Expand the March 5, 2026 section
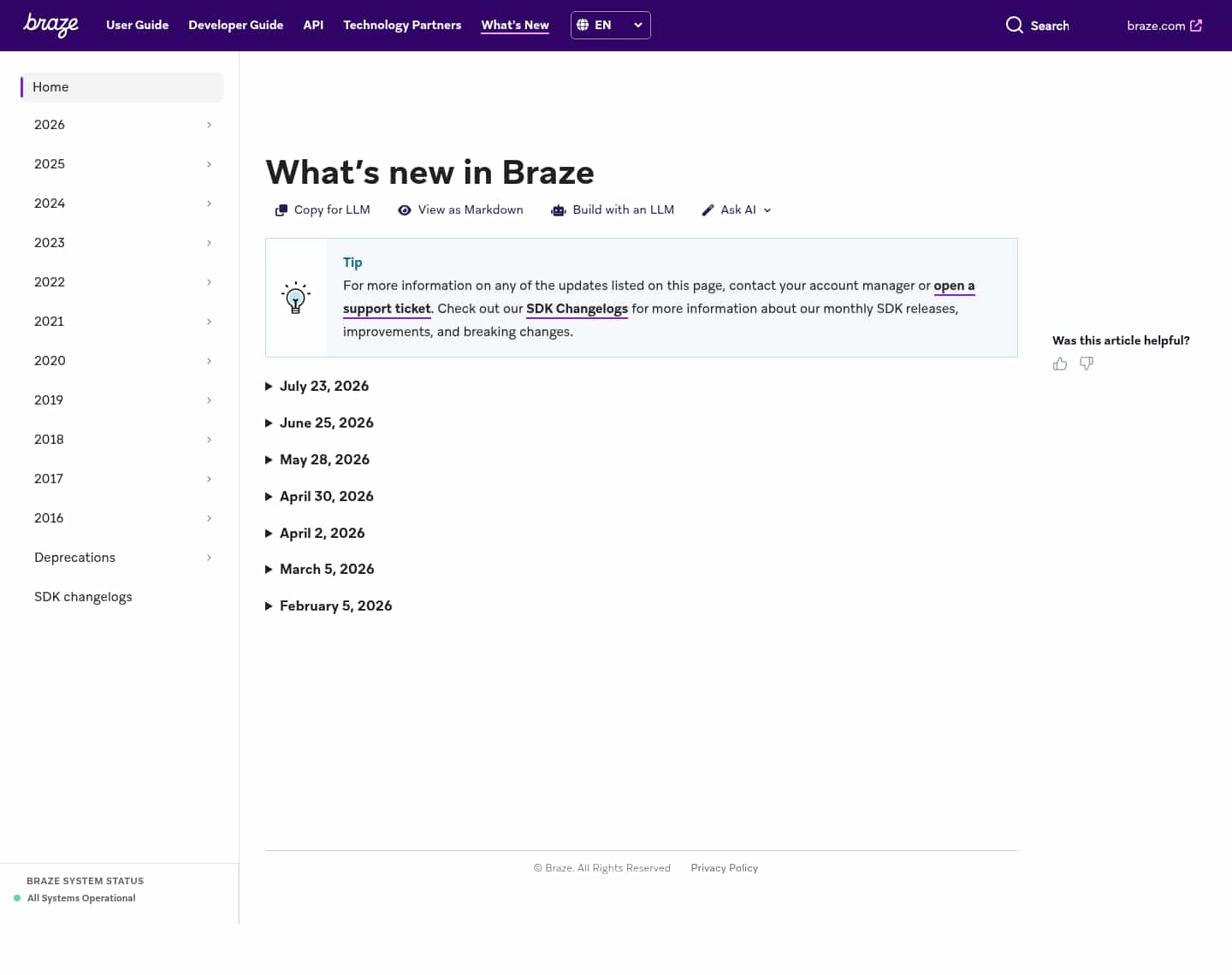This screenshot has width=1232, height=975. 320,569
